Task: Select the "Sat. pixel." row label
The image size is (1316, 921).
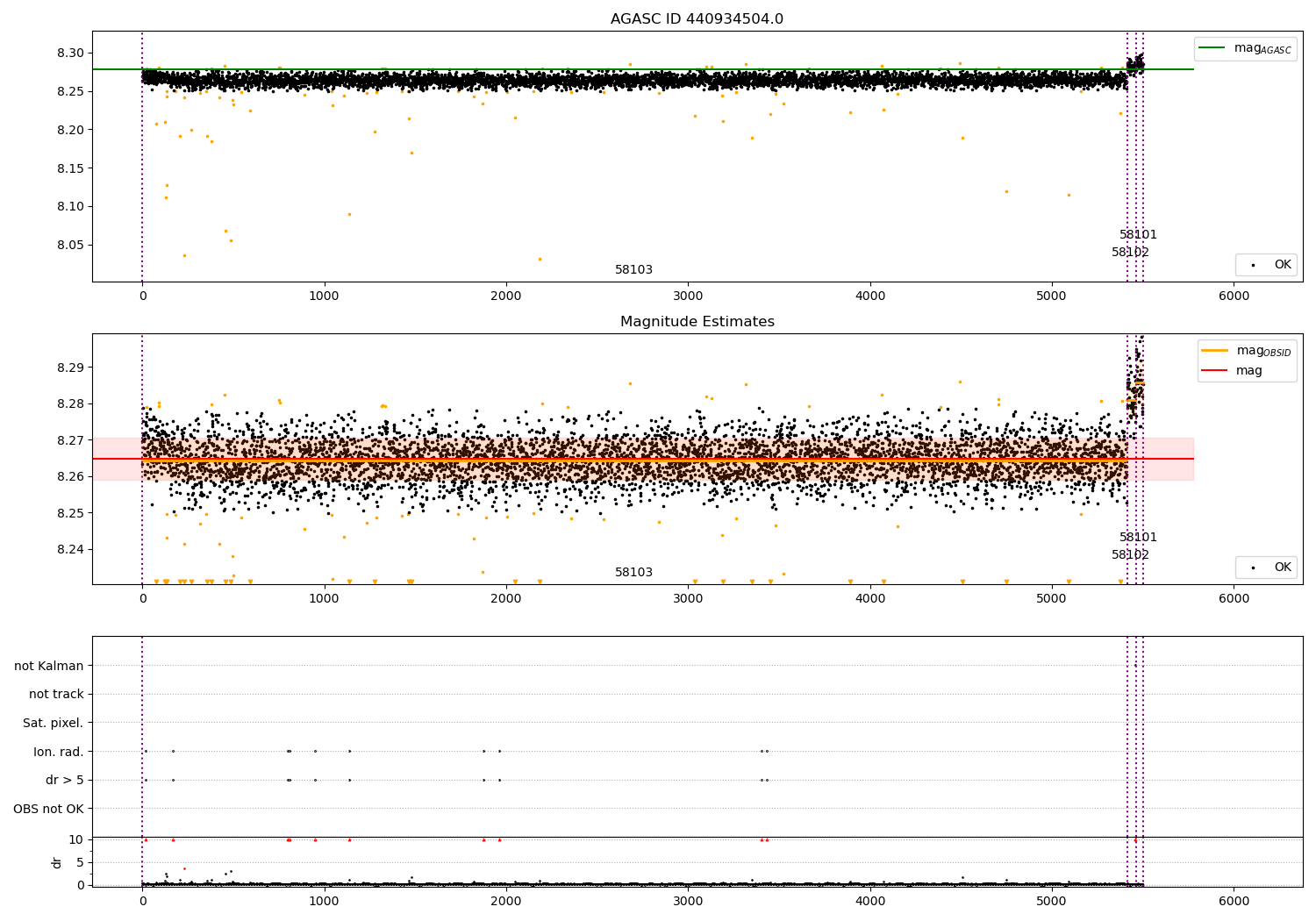Action: coord(54,724)
